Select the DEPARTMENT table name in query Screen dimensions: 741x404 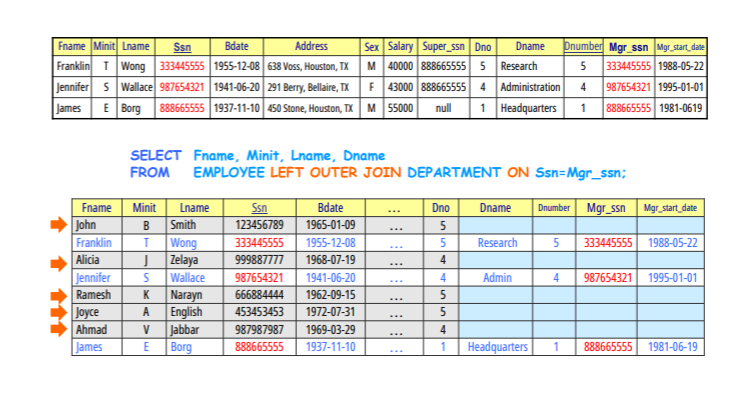pos(454,172)
